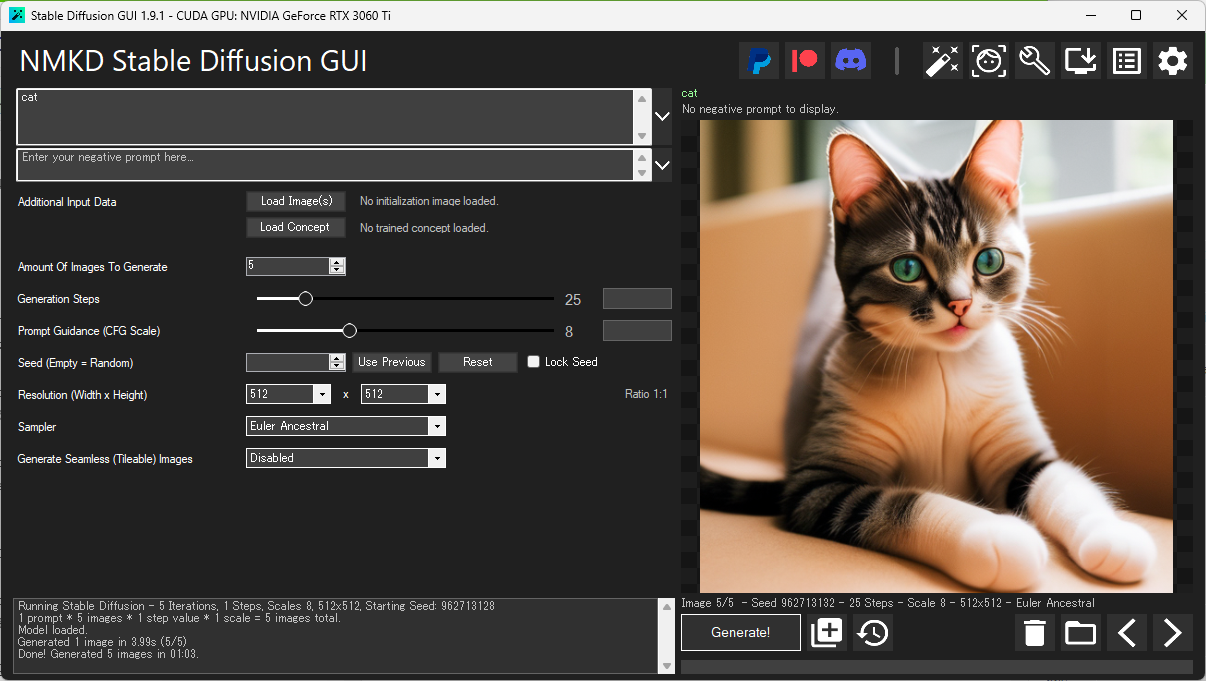Screen dimensions: 1206x681
Task: Click Use Previous to reuse last seed
Action: pyautogui.click(x=392, y=362)
